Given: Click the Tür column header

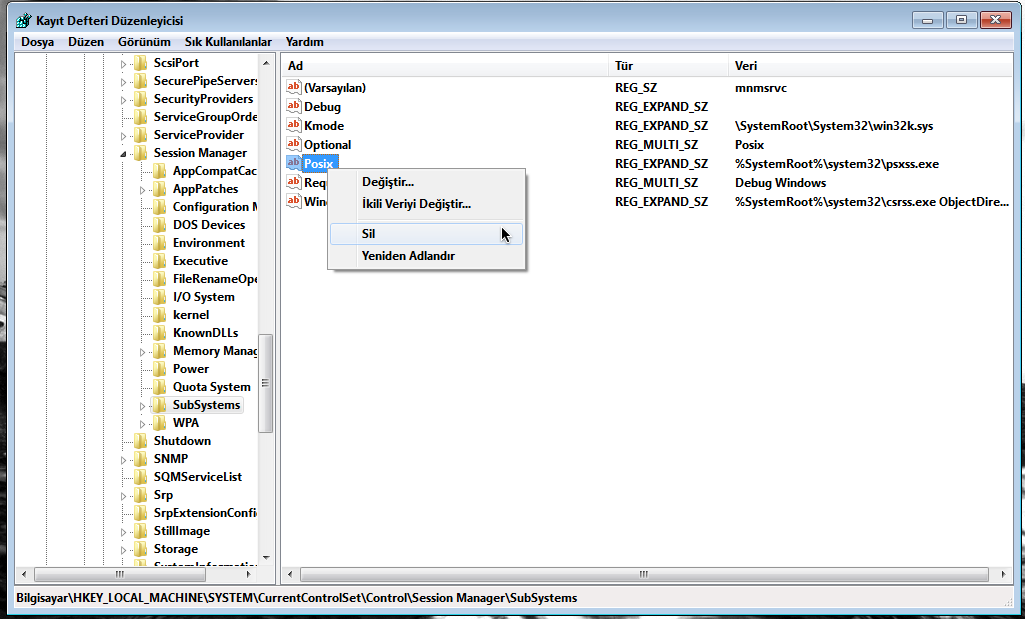Looking at the screenshot, I should [668, 65].
